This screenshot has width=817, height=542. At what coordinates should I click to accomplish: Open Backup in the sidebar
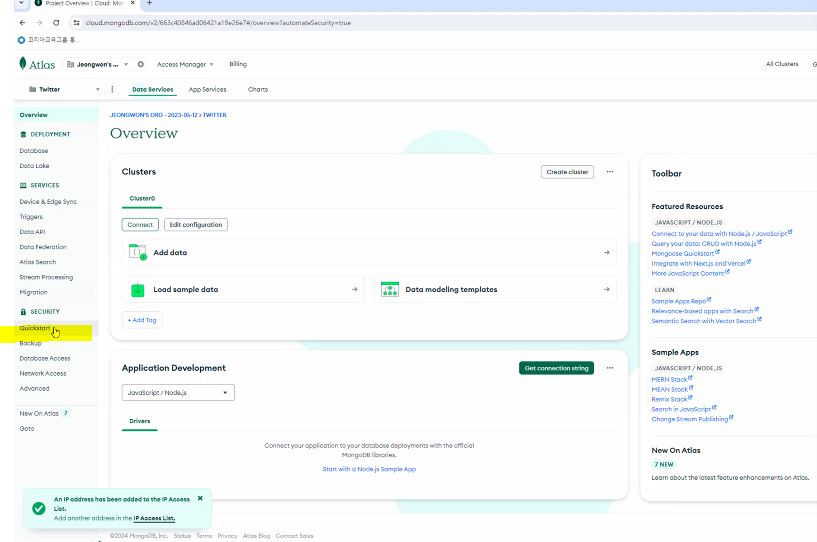30,343
